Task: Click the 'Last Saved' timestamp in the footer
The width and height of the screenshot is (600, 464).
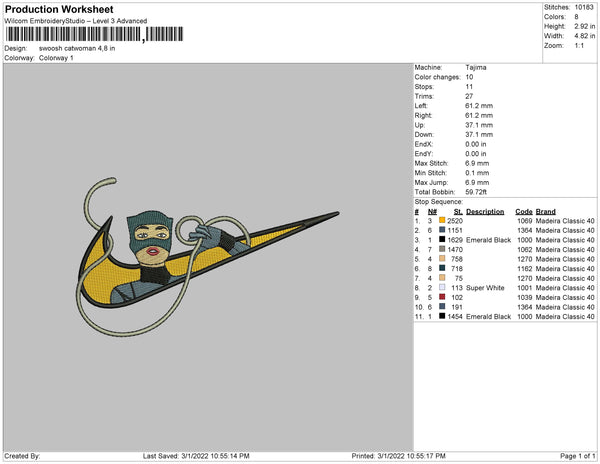Action: tap(196, 456)
